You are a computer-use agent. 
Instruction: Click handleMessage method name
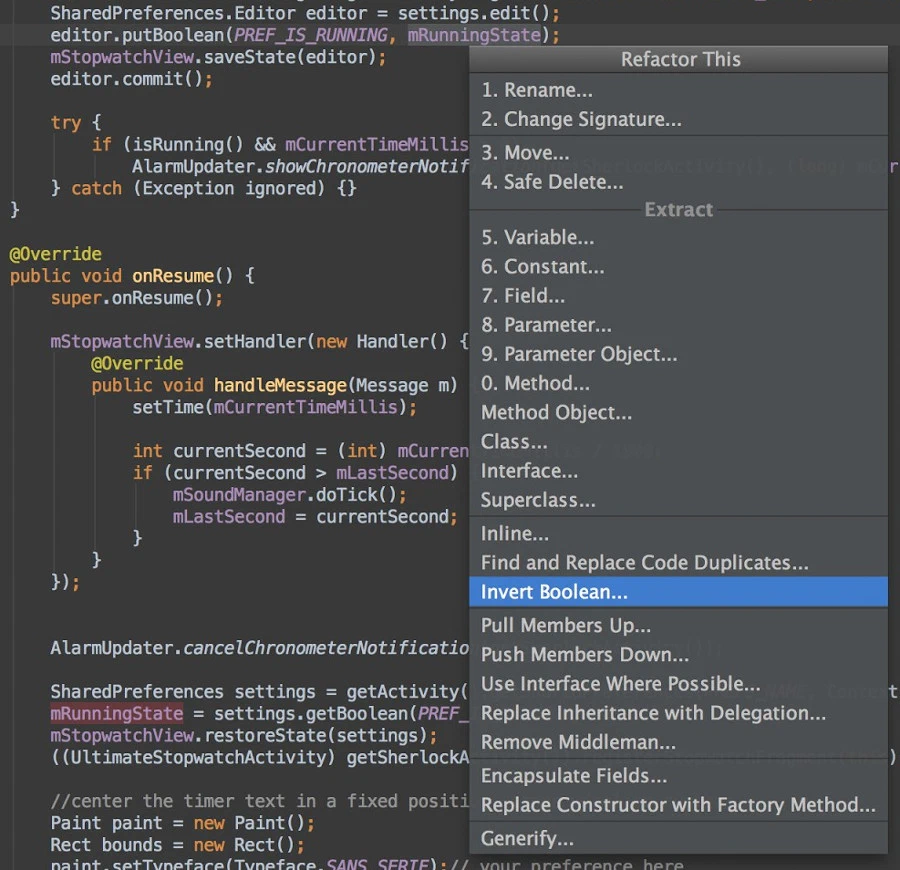point(280,385)
